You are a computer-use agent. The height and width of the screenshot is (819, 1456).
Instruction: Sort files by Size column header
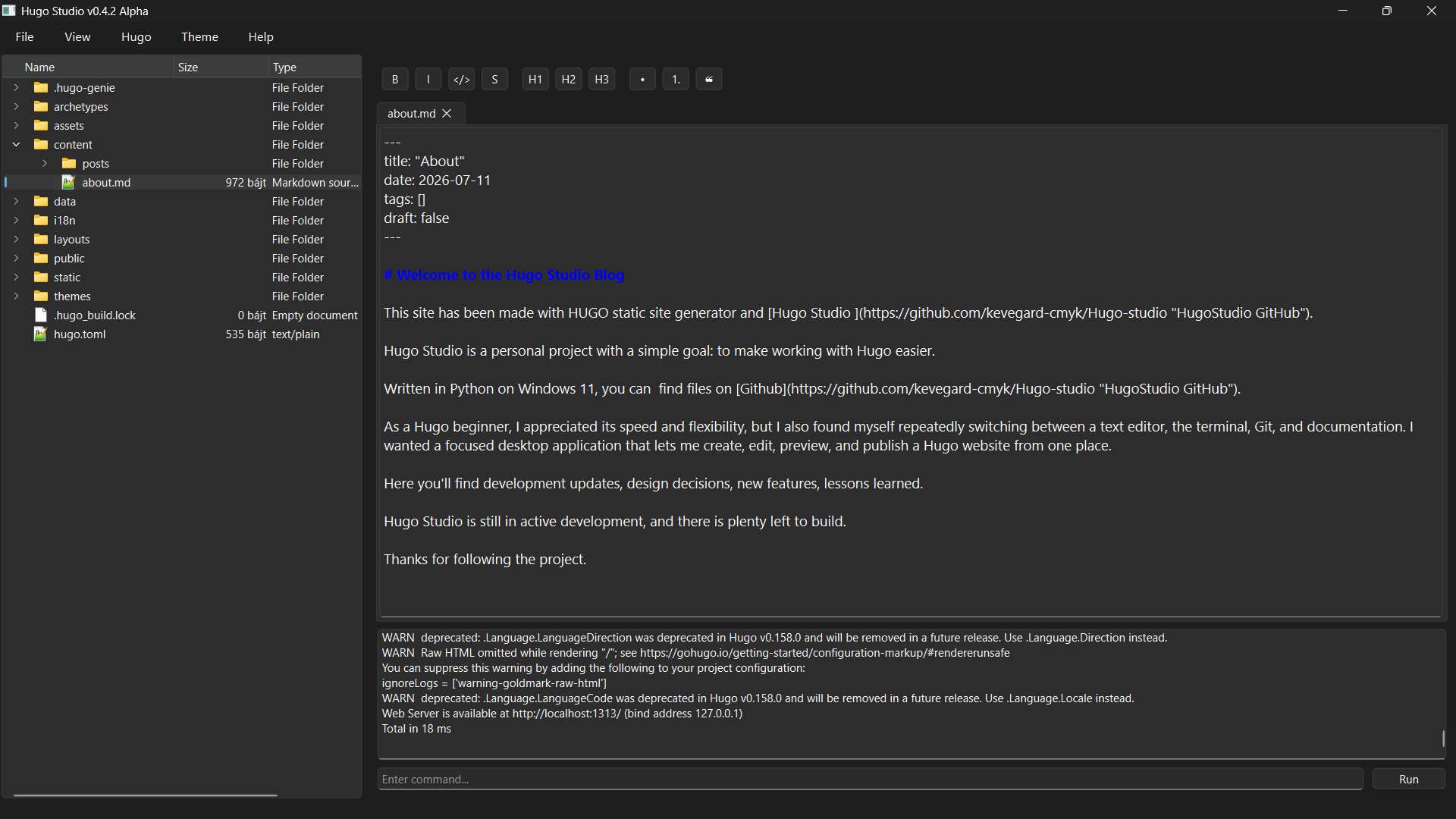tap(221, 67)
